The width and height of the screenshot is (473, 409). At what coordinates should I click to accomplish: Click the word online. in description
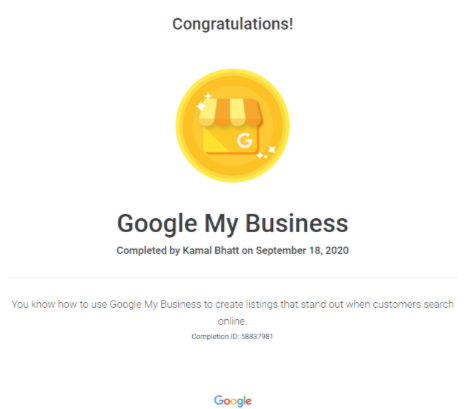coord(232,321)
